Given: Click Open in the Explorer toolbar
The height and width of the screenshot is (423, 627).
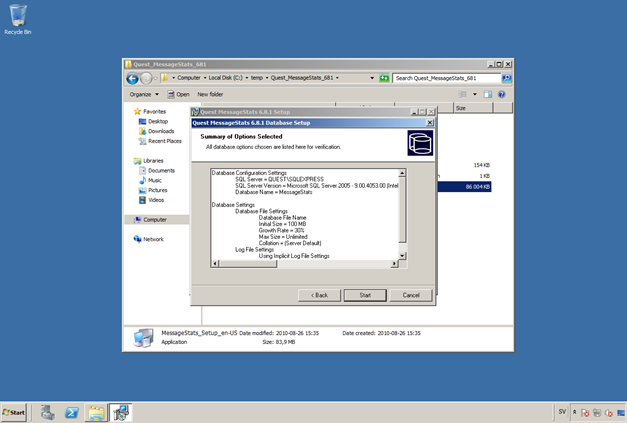Looking at the screenshot, I should coord(178,94).
